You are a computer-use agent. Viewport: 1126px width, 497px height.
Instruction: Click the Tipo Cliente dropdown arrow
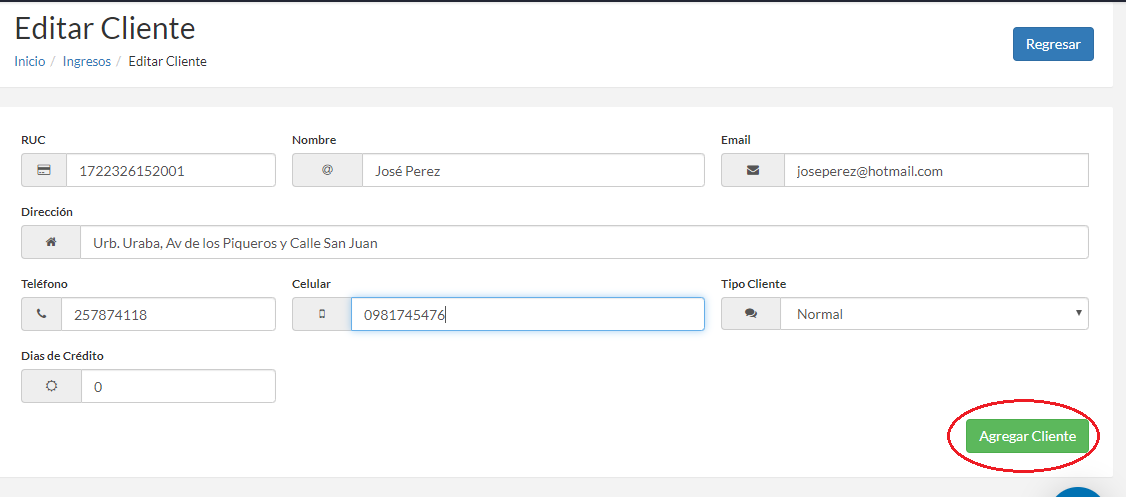pyautogui.click(x=1078, y=313)
